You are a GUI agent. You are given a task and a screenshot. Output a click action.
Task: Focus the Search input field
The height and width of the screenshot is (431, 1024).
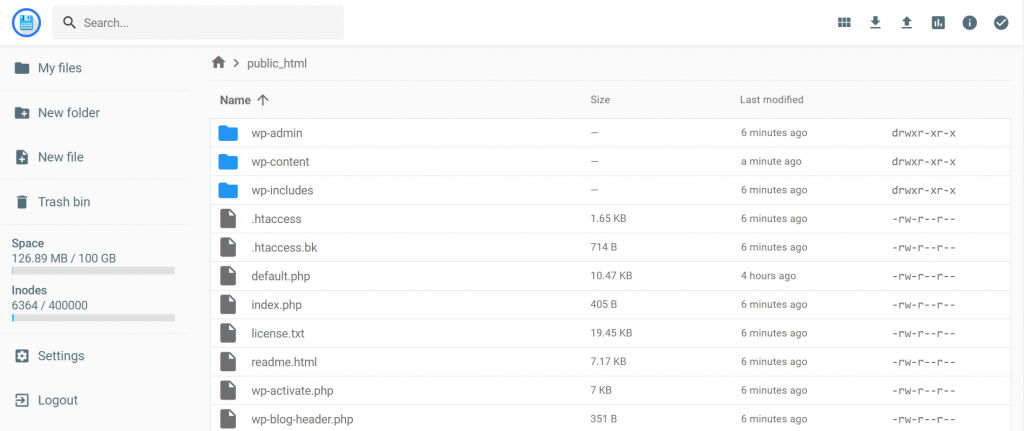[200, 22]
